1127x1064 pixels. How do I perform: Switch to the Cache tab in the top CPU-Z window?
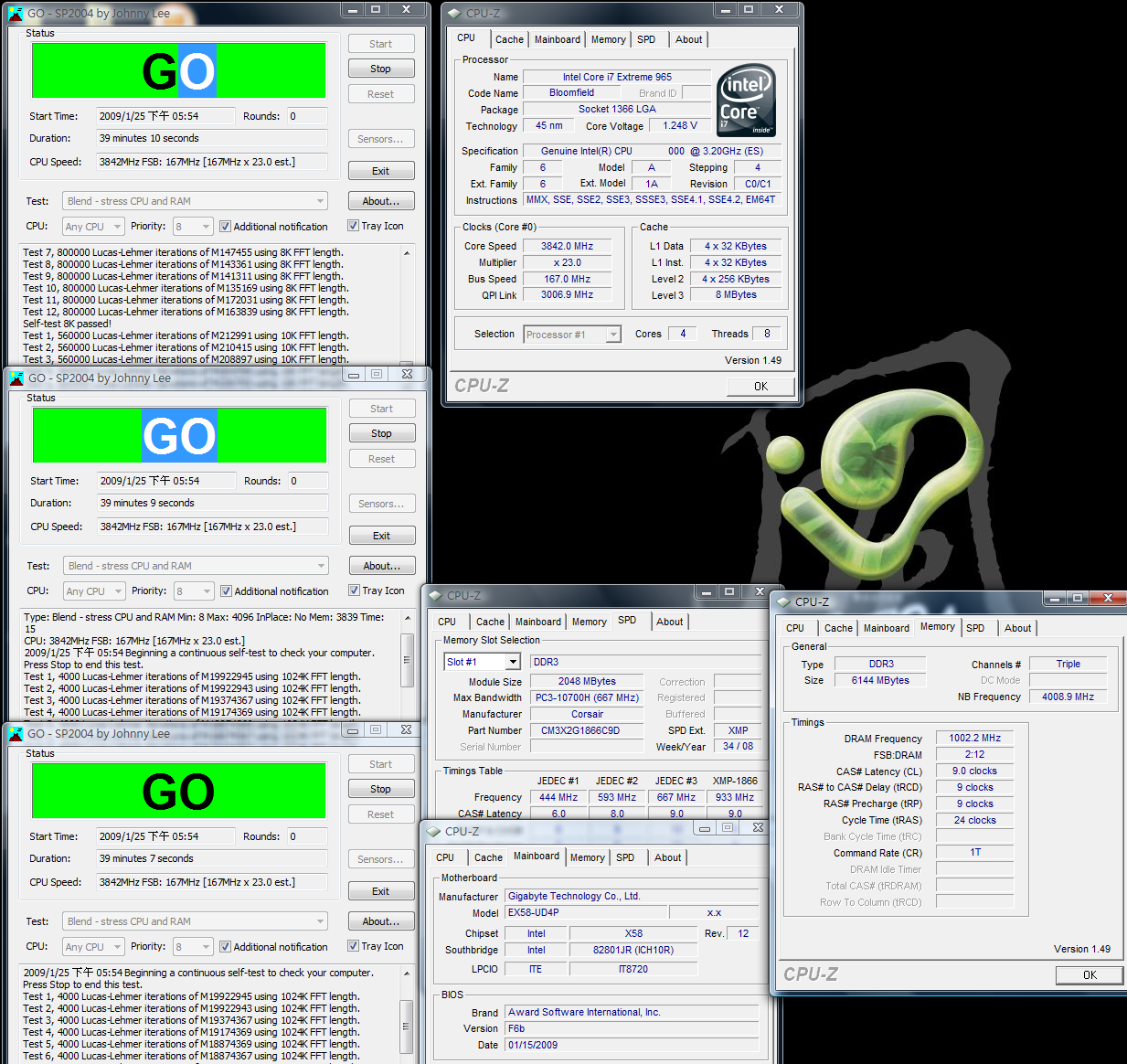tap(509, 39)
